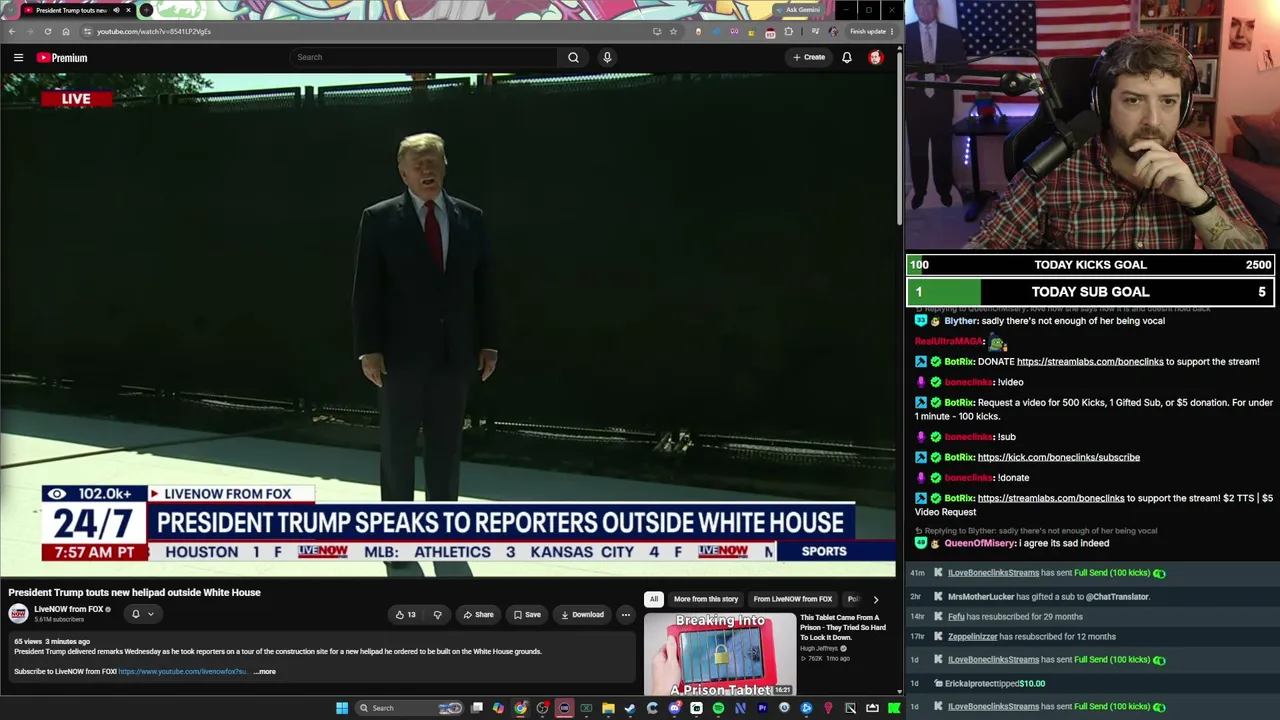Mute the tab using its speaker icon
Screen dimensions: 1280x720
coord(116,10)
